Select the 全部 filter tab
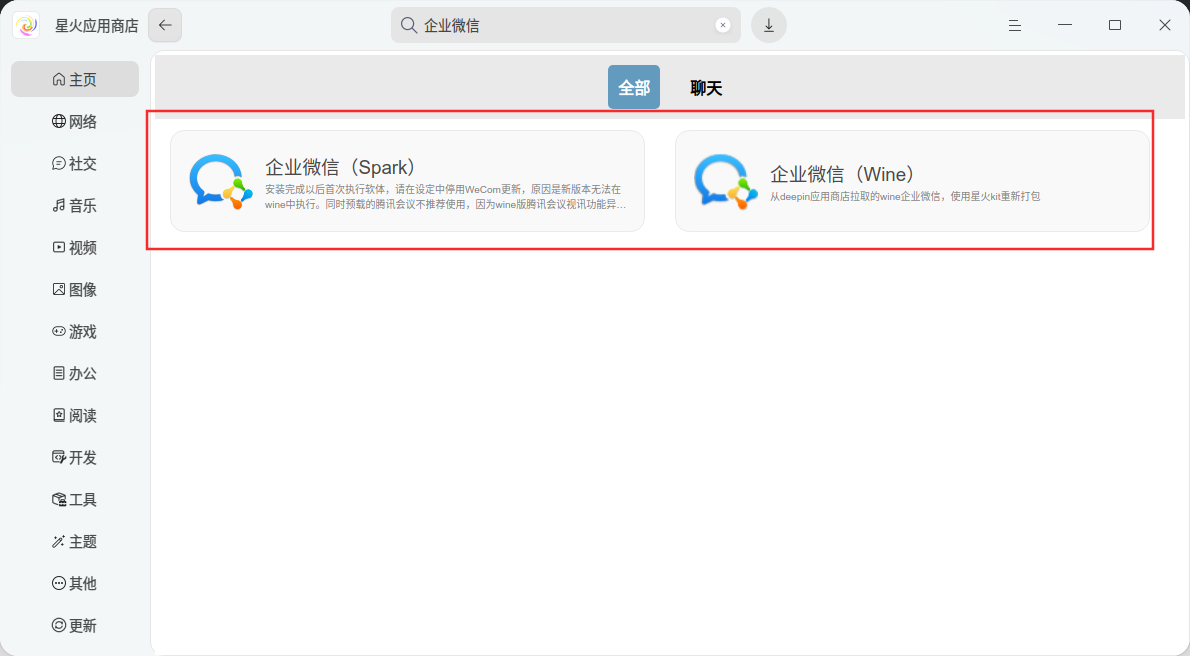The width and height of the screenshot is (1190, 656). click(634, 87)
